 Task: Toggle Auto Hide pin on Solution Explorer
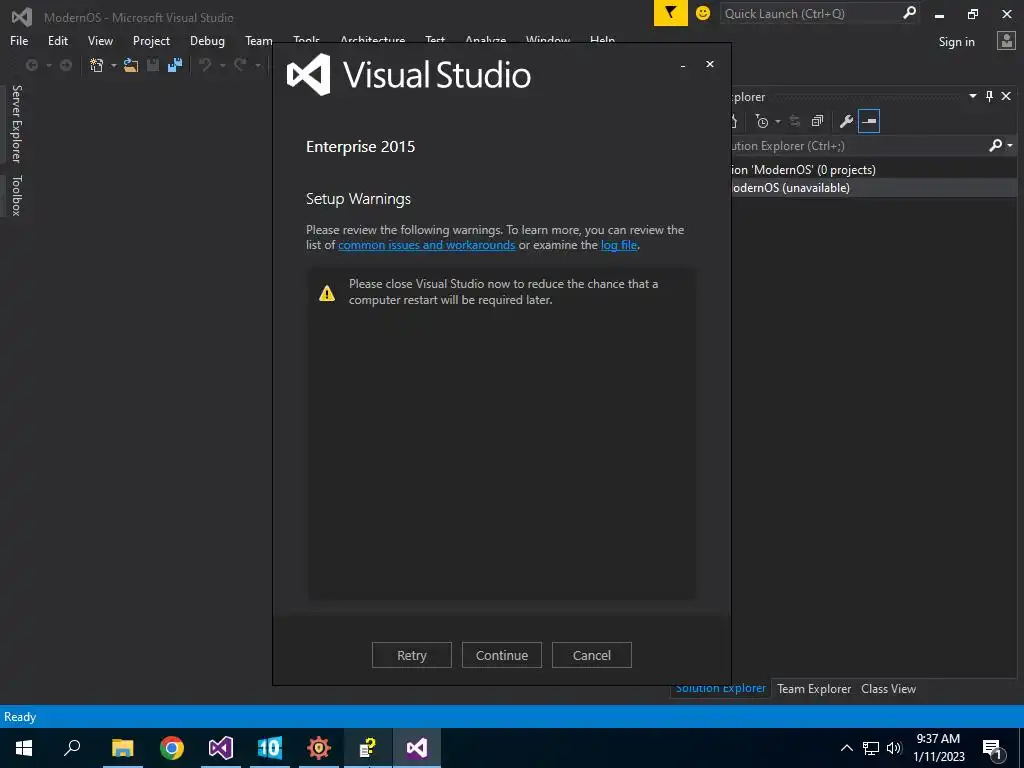click(x=989, y=96)
